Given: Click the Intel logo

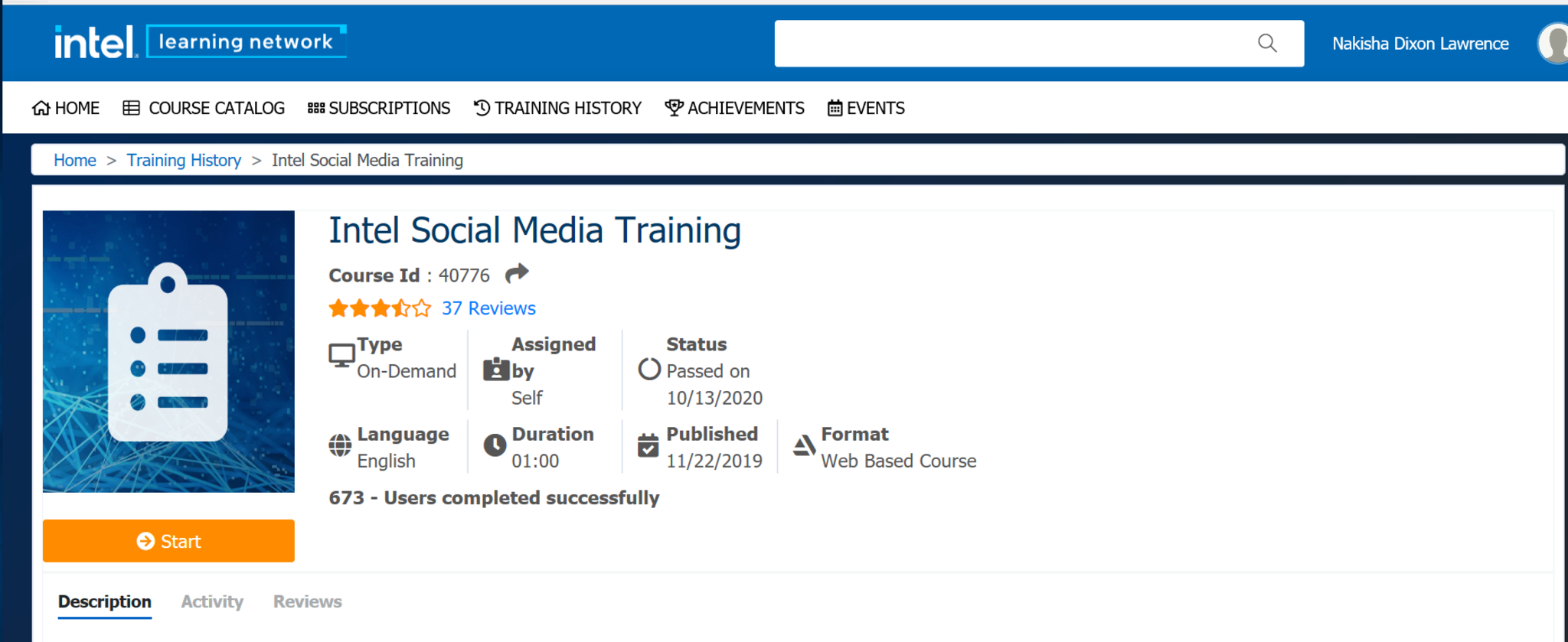Looking at the screenshot, I should [95, 42].
